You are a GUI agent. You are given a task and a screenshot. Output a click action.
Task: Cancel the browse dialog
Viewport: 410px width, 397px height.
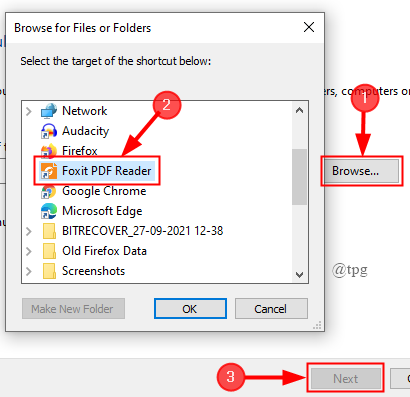(x=271, y=309)
